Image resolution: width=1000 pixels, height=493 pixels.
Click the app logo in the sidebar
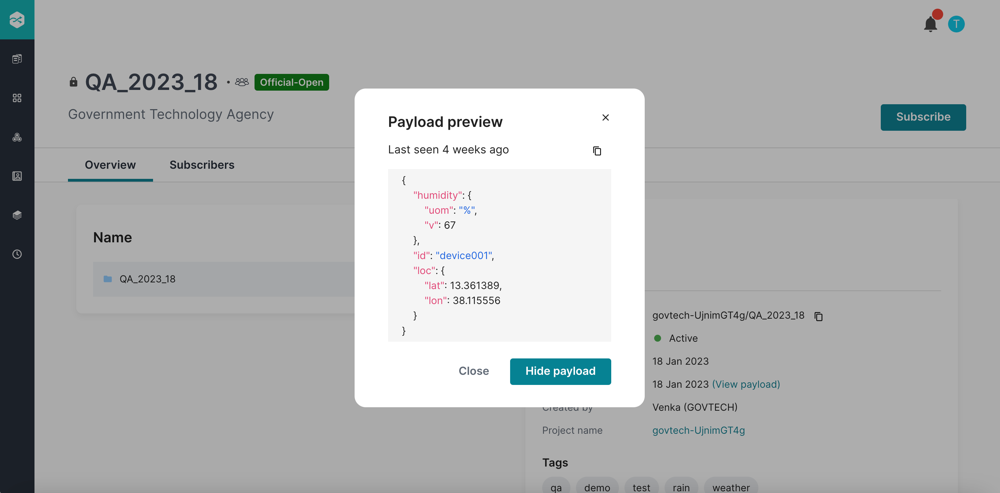(17, 20)
